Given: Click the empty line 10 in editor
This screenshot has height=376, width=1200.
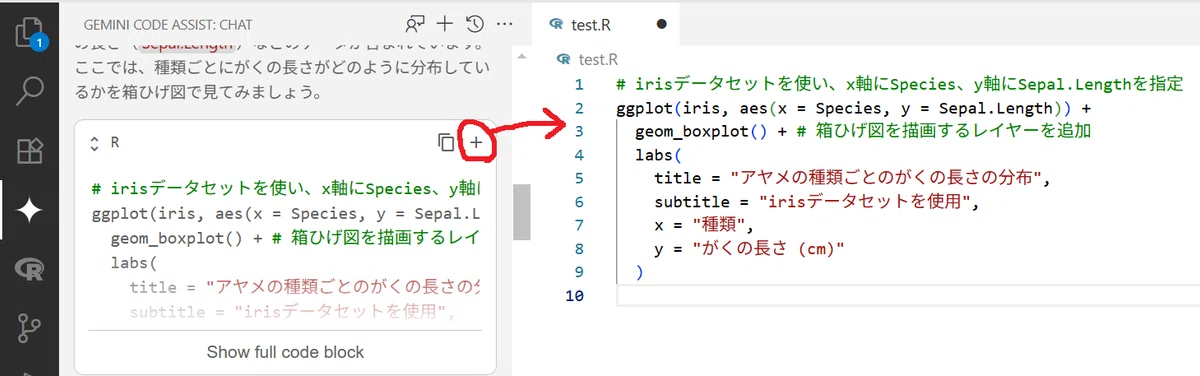Looking at the screenshot, I should pyautogui.click(x=900, y=295).
